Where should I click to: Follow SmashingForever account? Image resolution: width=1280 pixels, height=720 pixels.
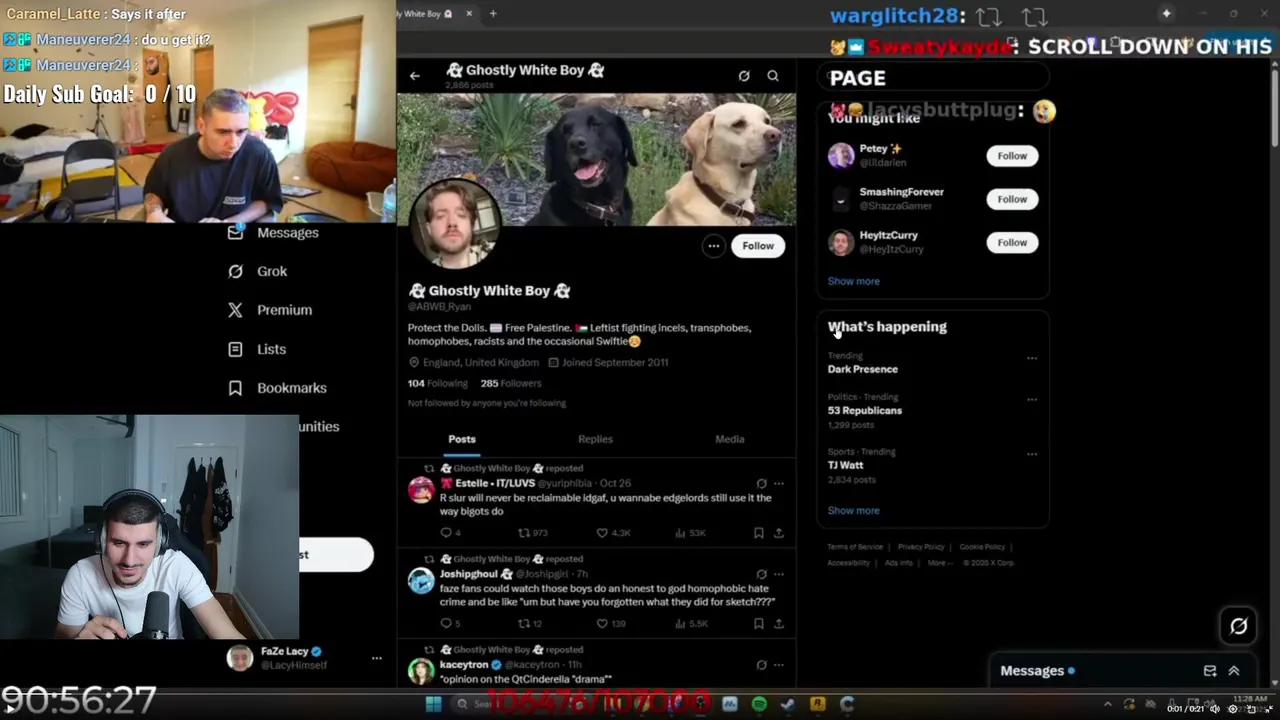tap(1012, 199)
